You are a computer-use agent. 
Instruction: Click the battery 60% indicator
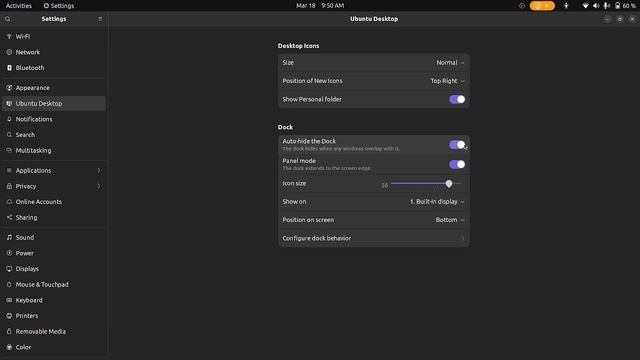click(x=625, y=6)
